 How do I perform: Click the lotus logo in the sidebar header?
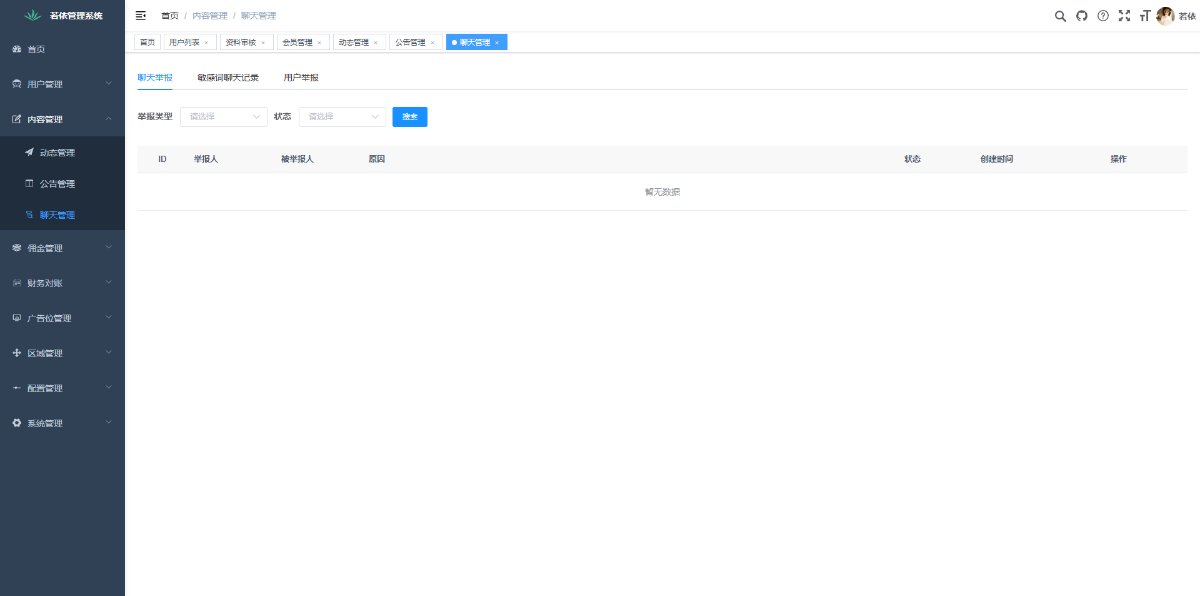pyautogui.click(x=35, y=16)
